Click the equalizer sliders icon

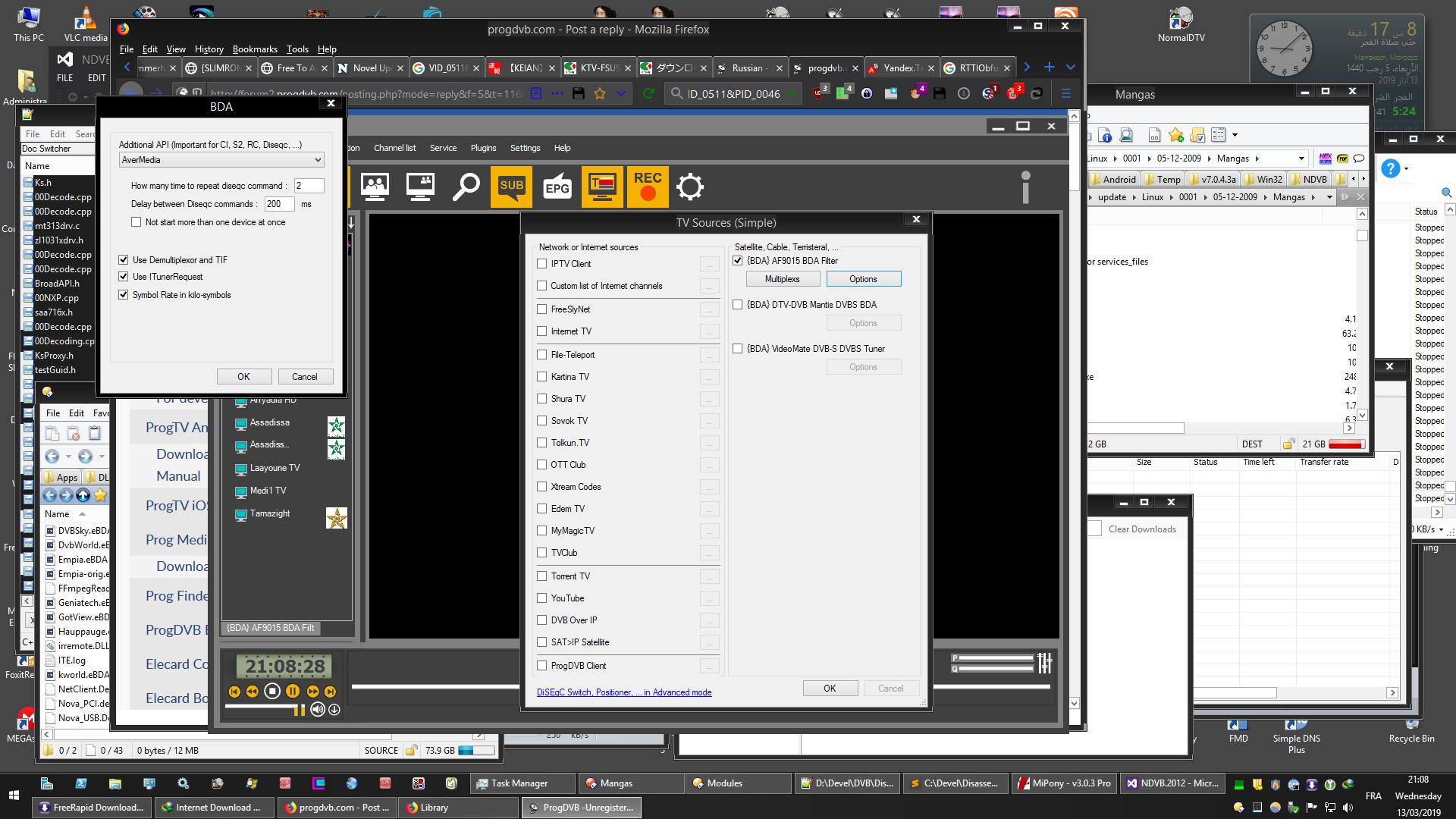(x=1045, y=663)
